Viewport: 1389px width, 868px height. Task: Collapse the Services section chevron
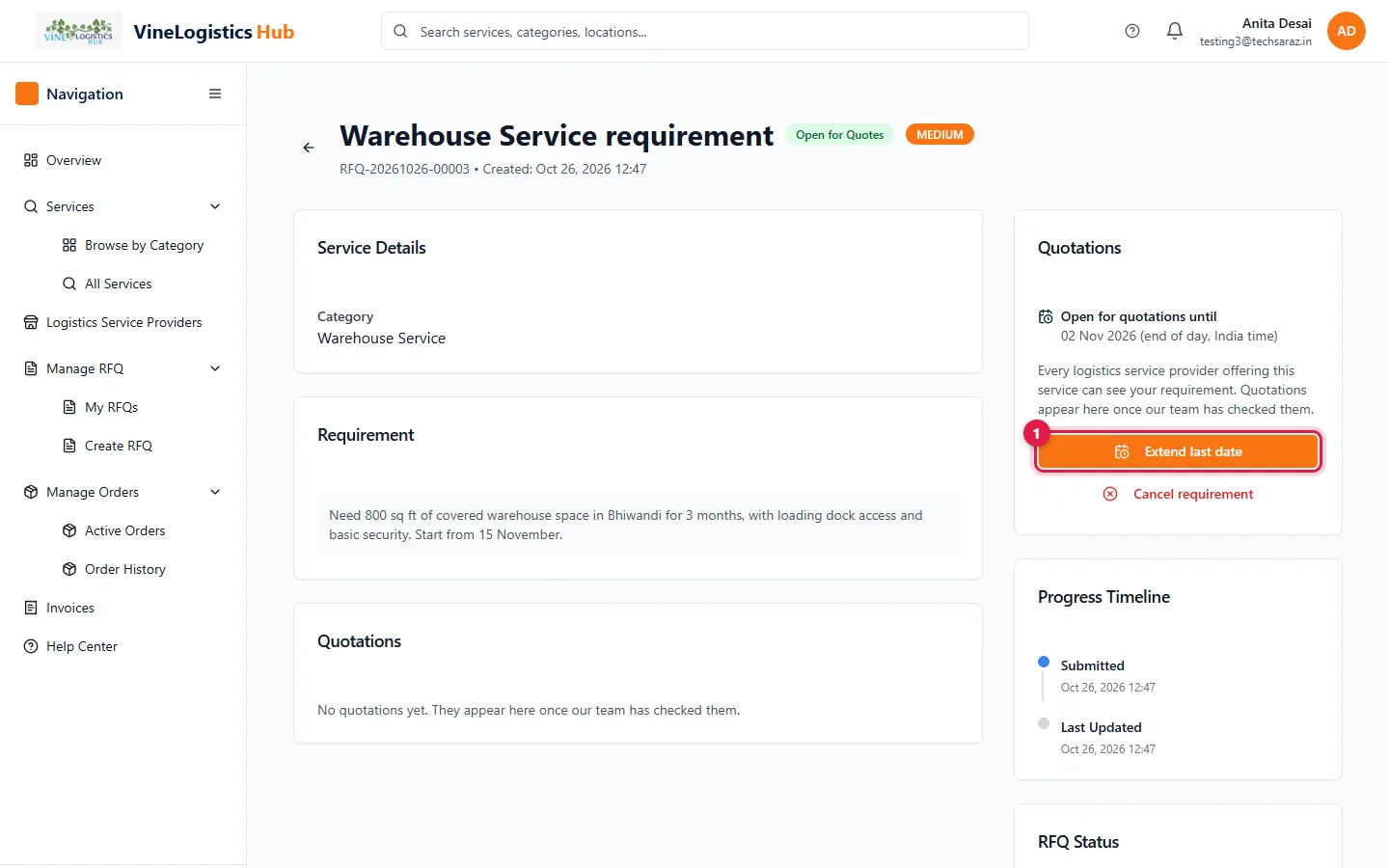215,206
